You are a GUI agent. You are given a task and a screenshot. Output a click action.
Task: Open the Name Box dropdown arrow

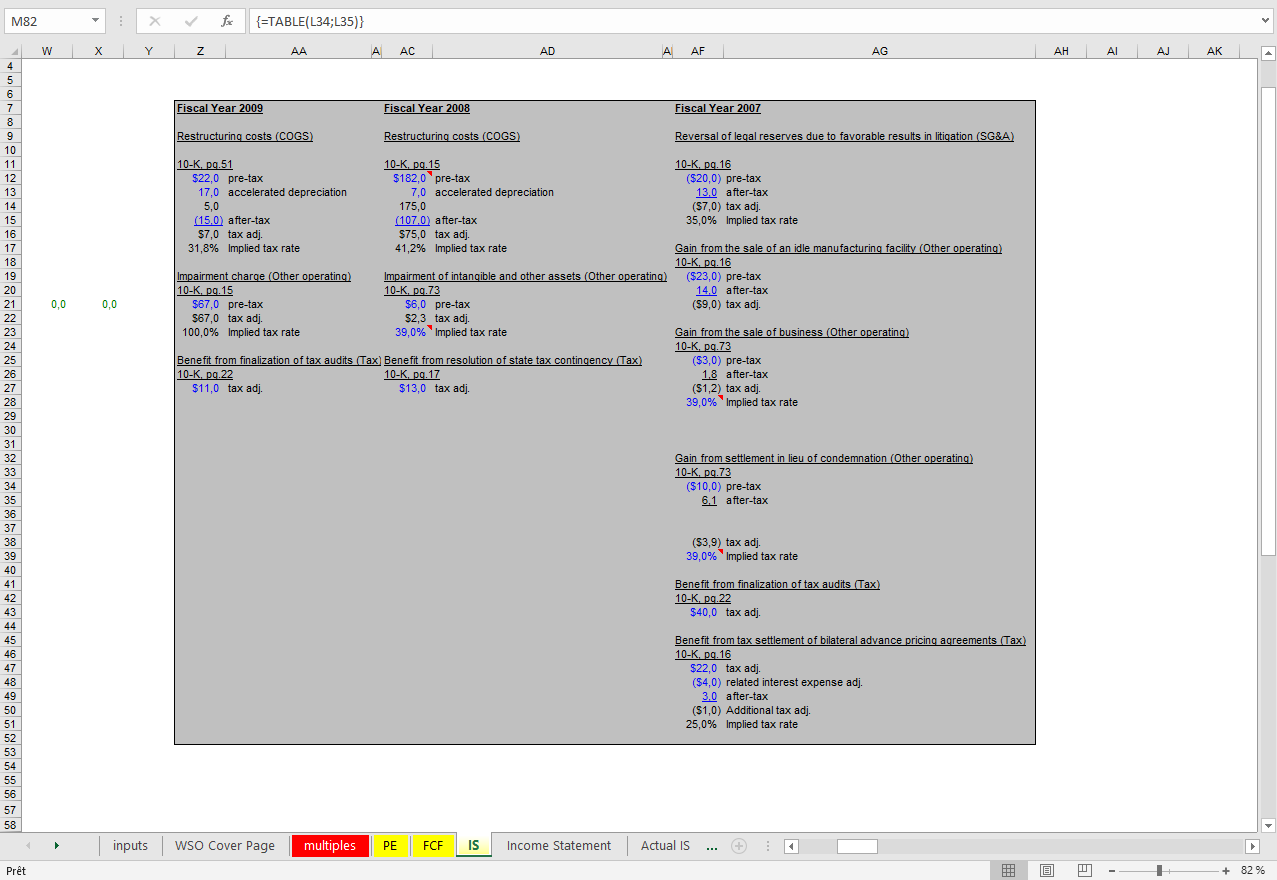(x=95, y=21)
